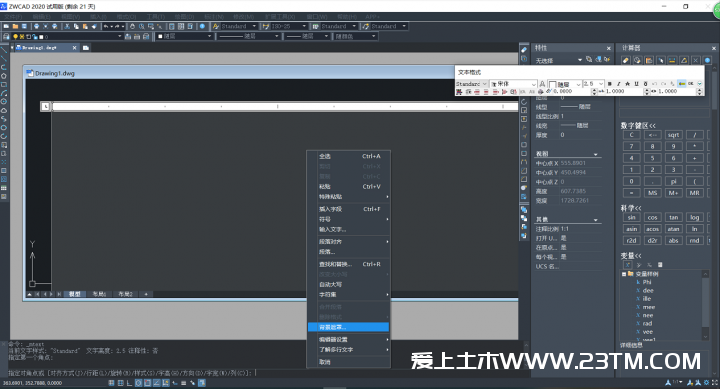Choose 背景遮罩 in context menu
Viewport: 720px width, 389px height.
[x=349, y=327]
